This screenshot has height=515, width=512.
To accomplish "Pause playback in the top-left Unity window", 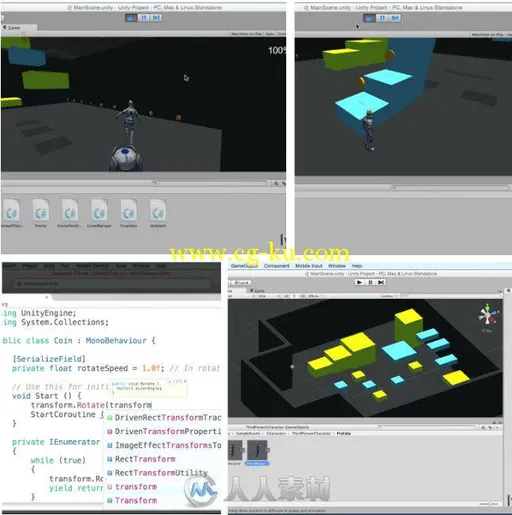I will (144, 18).
